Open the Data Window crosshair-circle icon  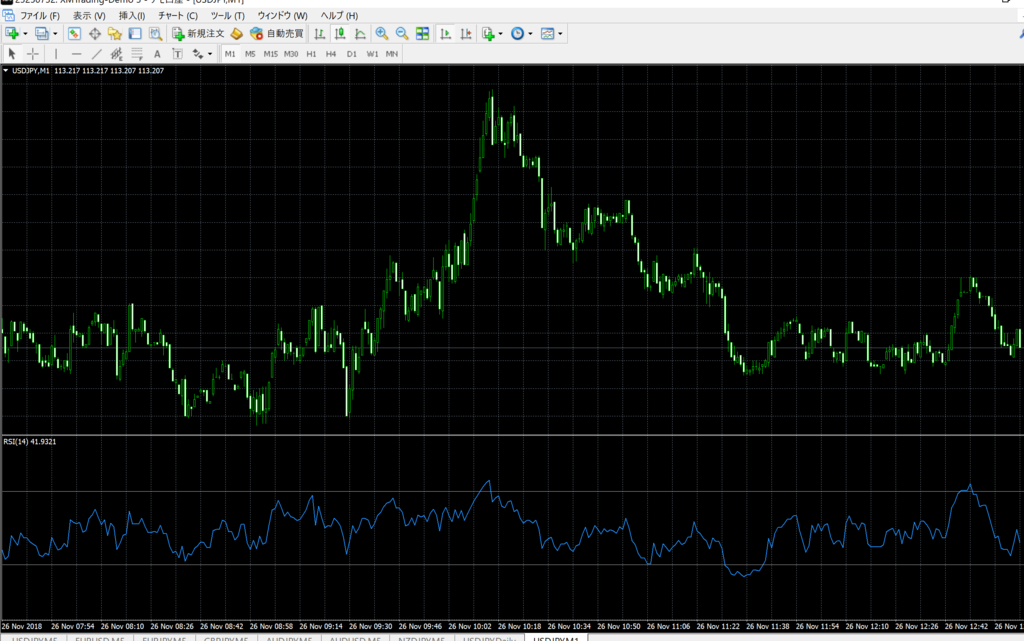[x=95, y=33]
